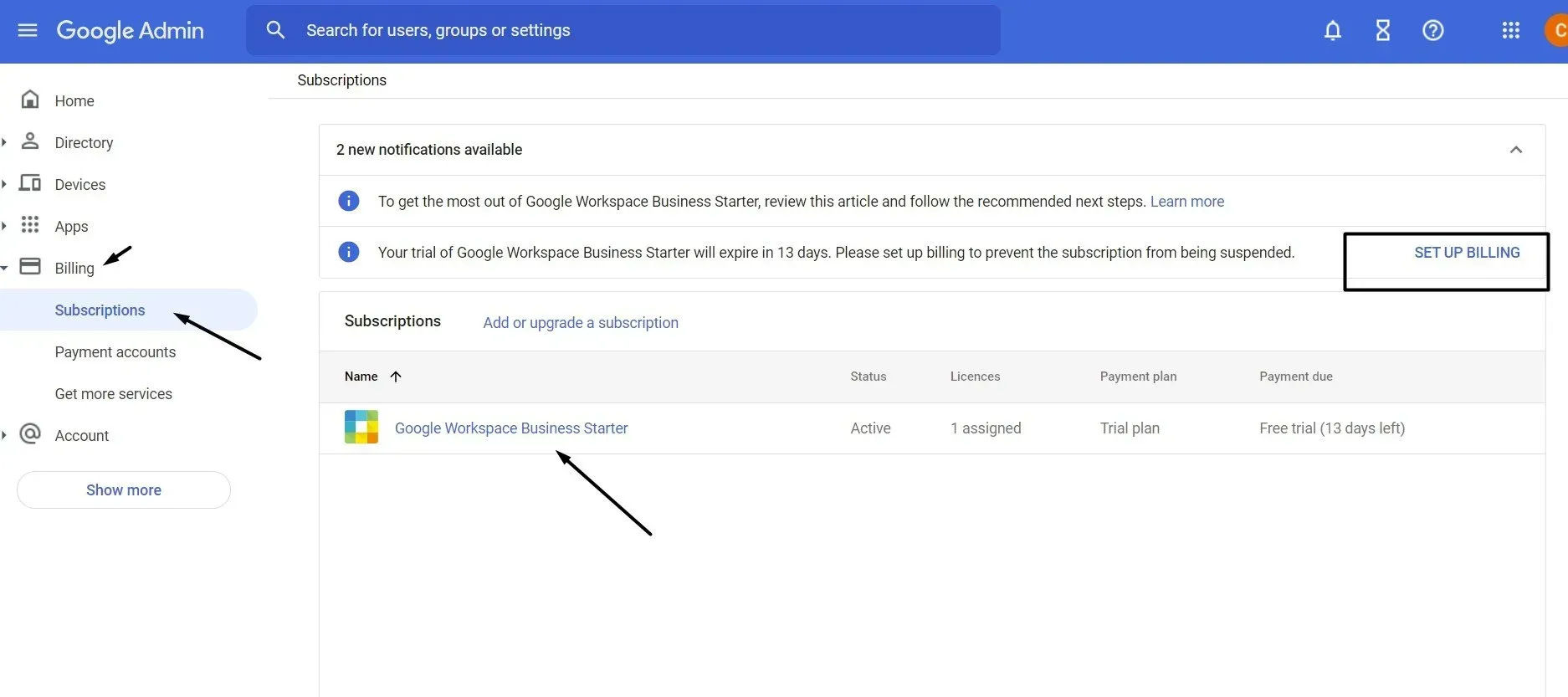The width and height of the screenshot is (1568, 697).
Task: Click the '1 assigned' licences cell
Action: [x=986, y=428]
